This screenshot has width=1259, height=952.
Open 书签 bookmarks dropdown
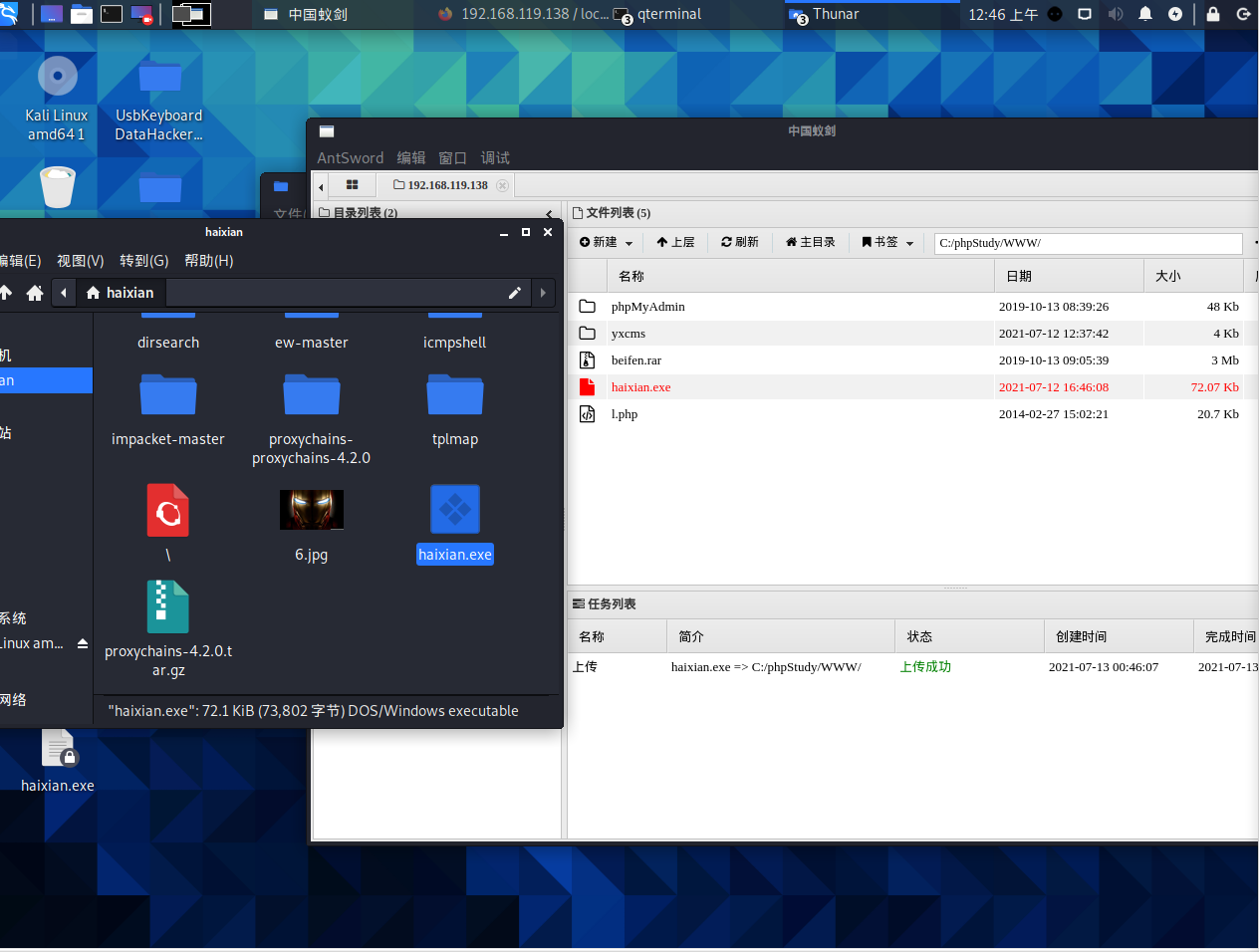[886, 242]
